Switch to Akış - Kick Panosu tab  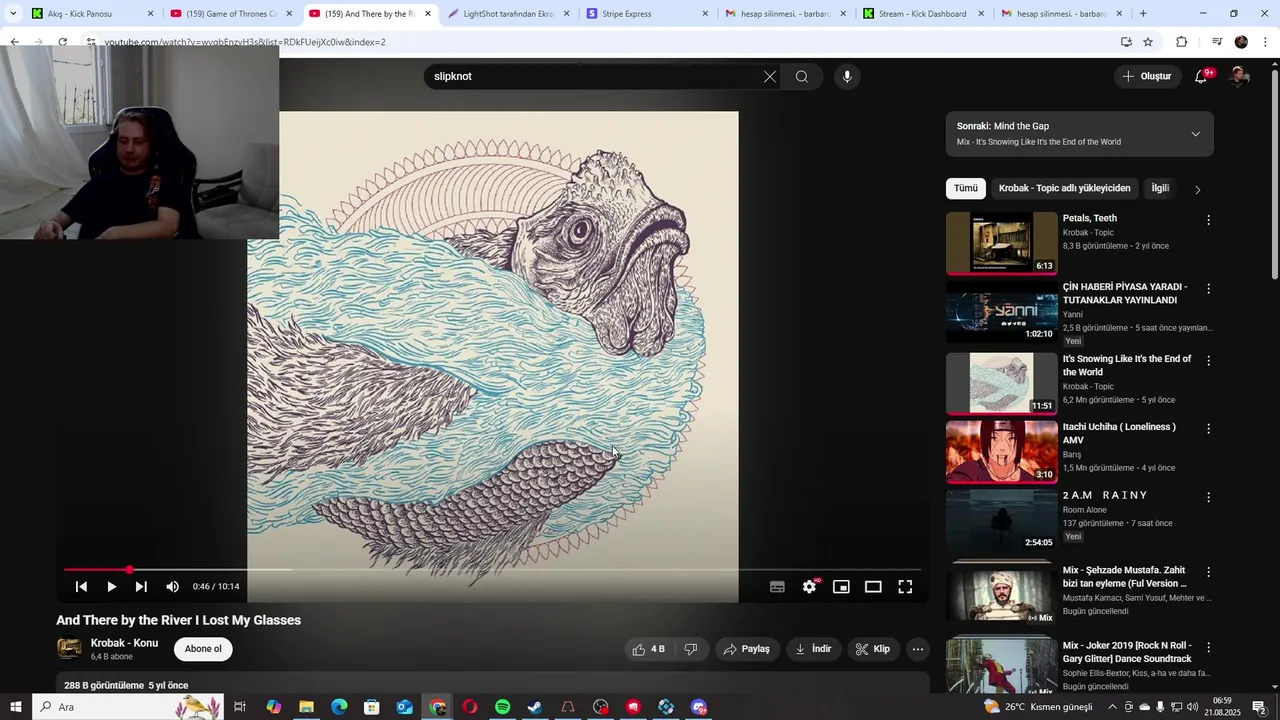point(93,14)
